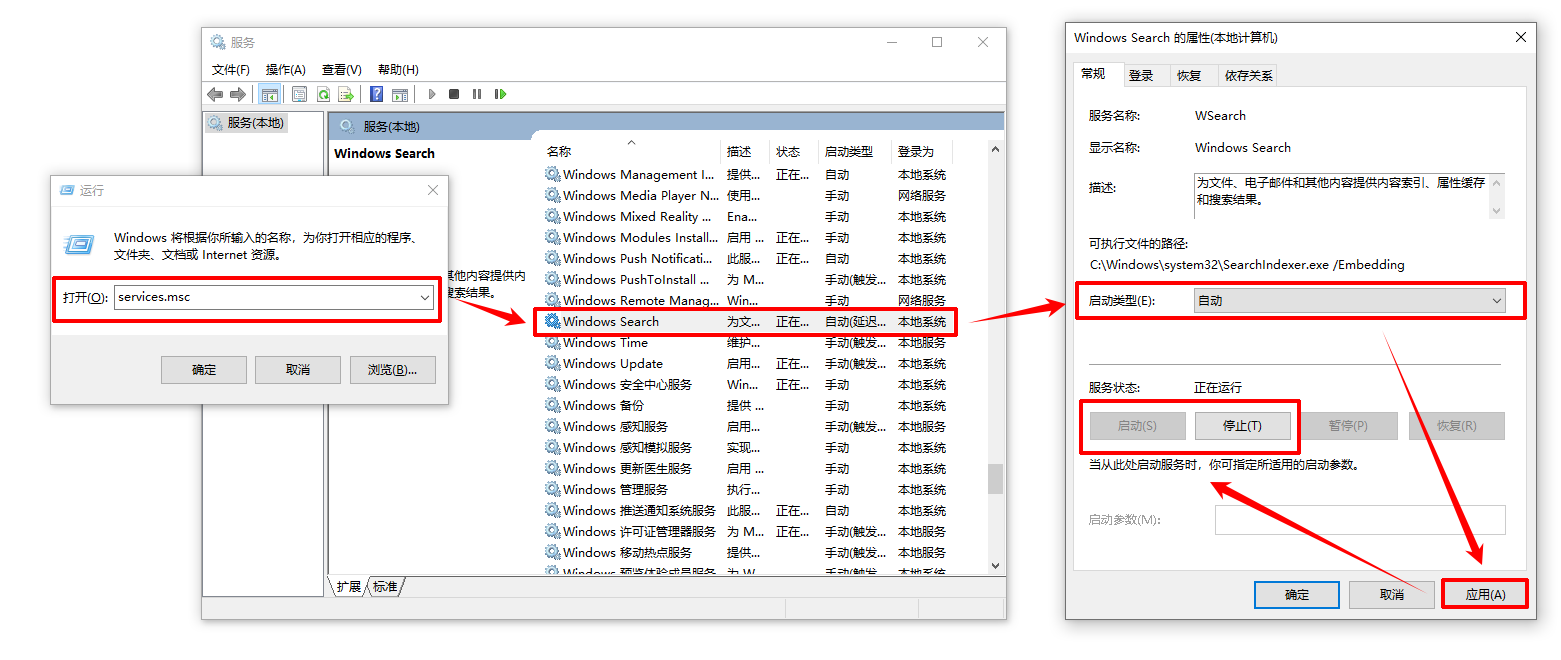Switch to the 扩展 view tab at bottom
Image resolution: width=1561 pixels, height=660 pixels.
click(x=349, y=587)
